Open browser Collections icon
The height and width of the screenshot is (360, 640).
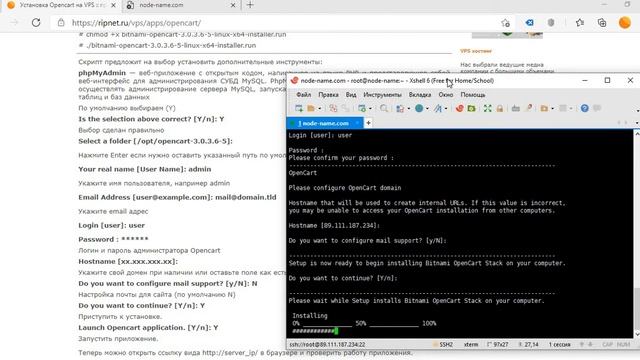click(602, 23)
